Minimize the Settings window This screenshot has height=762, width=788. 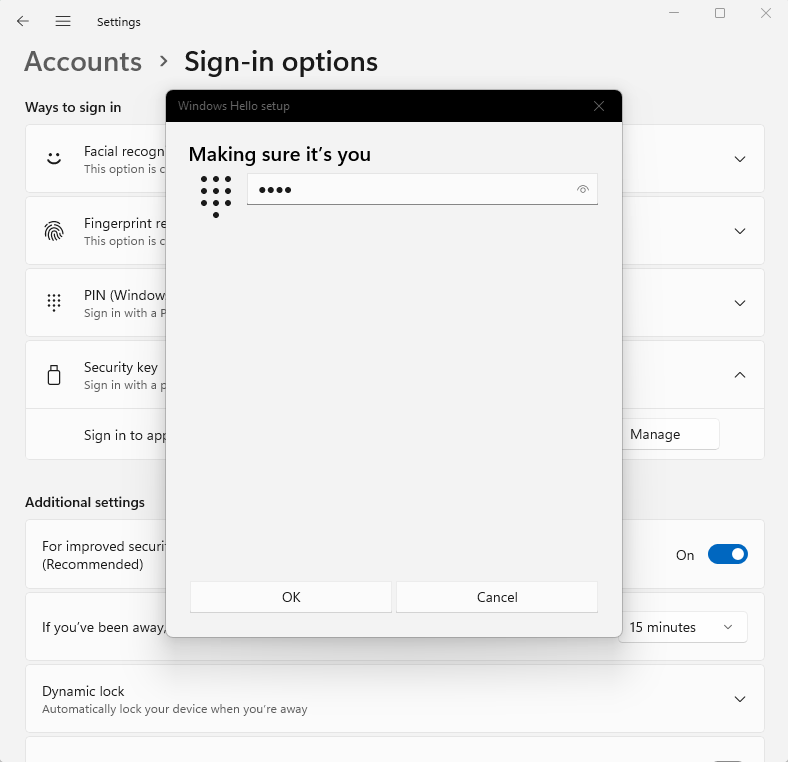(674, 13)
